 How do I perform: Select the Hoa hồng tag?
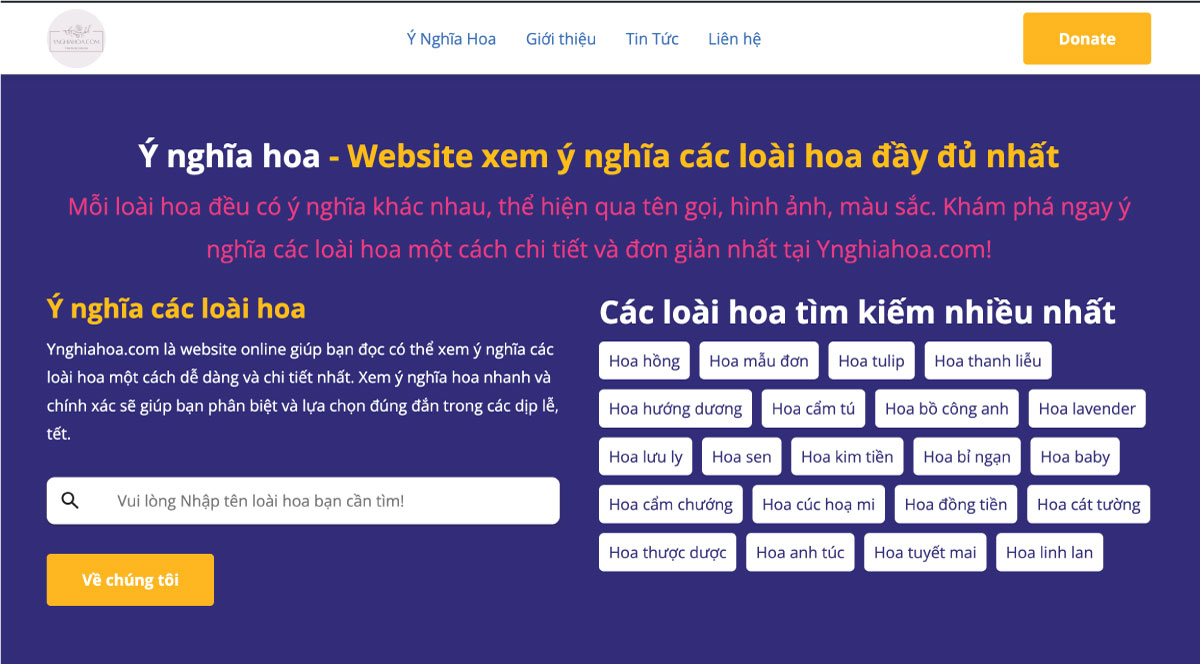tap(644, 361)
